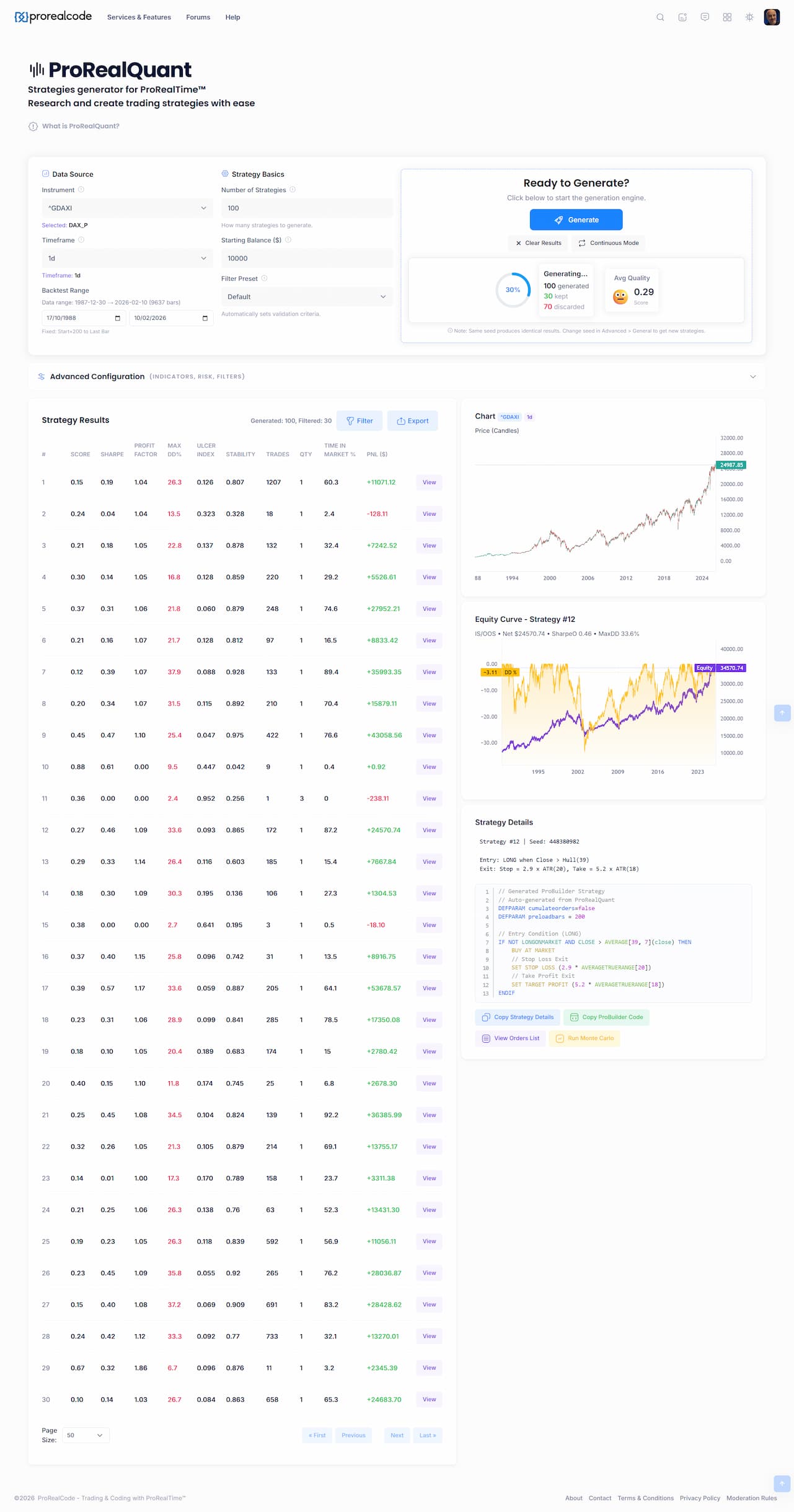Click the 30% generation progress ring
This screenshot has width=794, height=1512.
(x=513, y=290)
